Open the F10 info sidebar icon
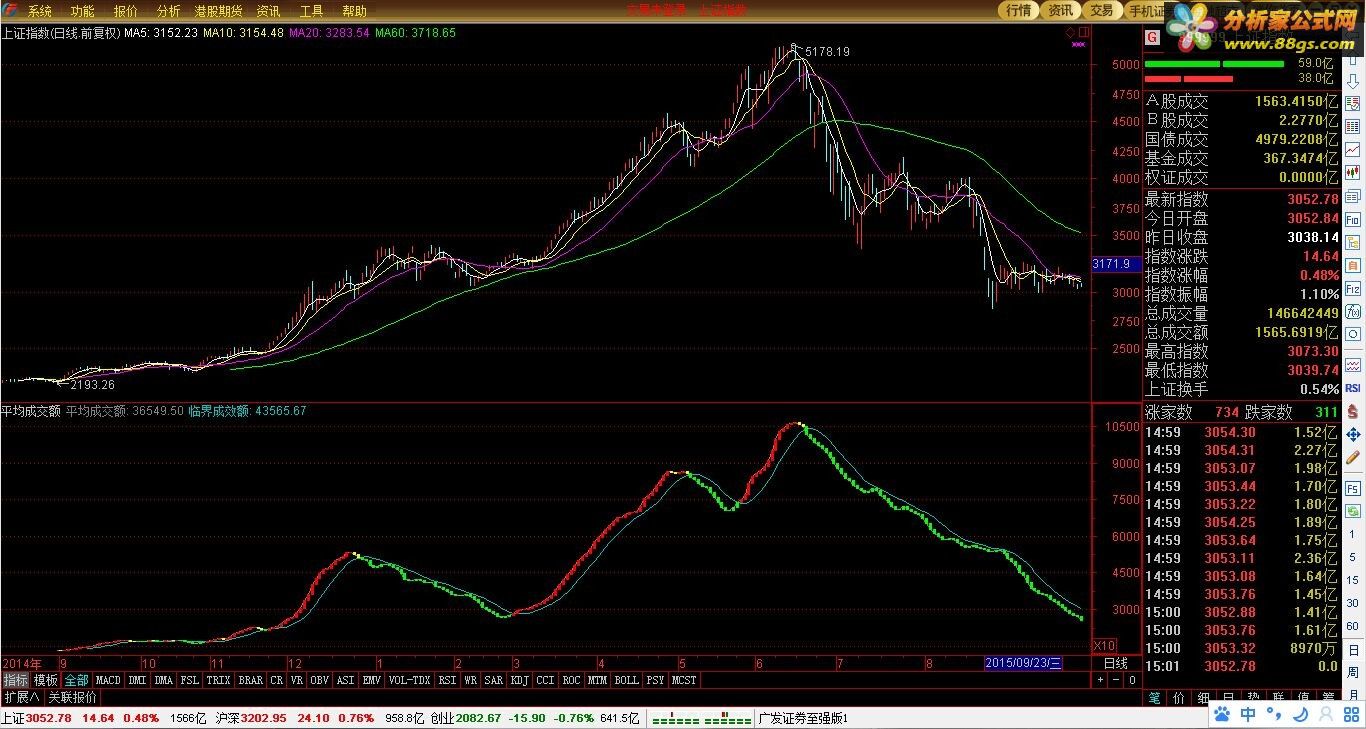 1353,219
